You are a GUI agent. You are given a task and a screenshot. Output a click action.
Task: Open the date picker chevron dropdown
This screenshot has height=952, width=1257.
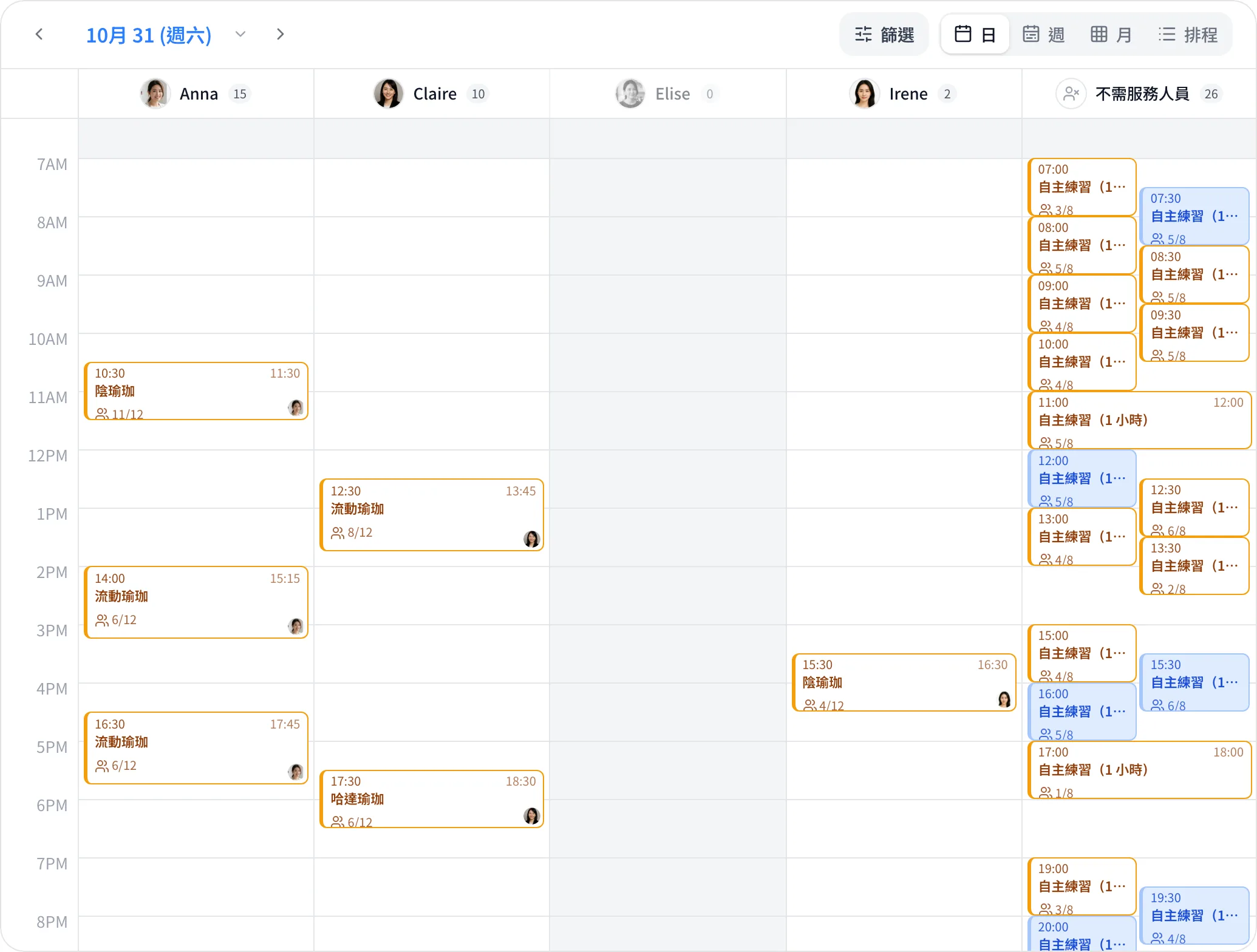tap(240, 35)
